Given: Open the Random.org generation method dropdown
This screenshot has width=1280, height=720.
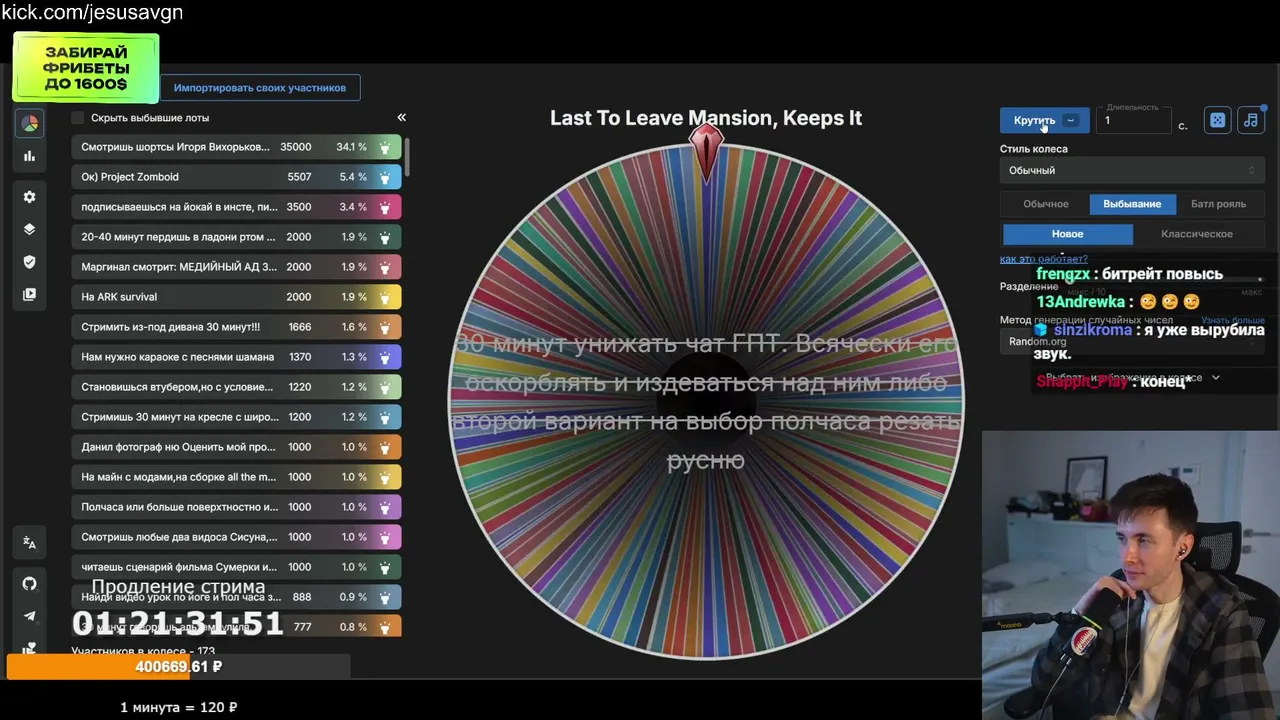Looking at the screenshot, I should (x=1132, y=342).
